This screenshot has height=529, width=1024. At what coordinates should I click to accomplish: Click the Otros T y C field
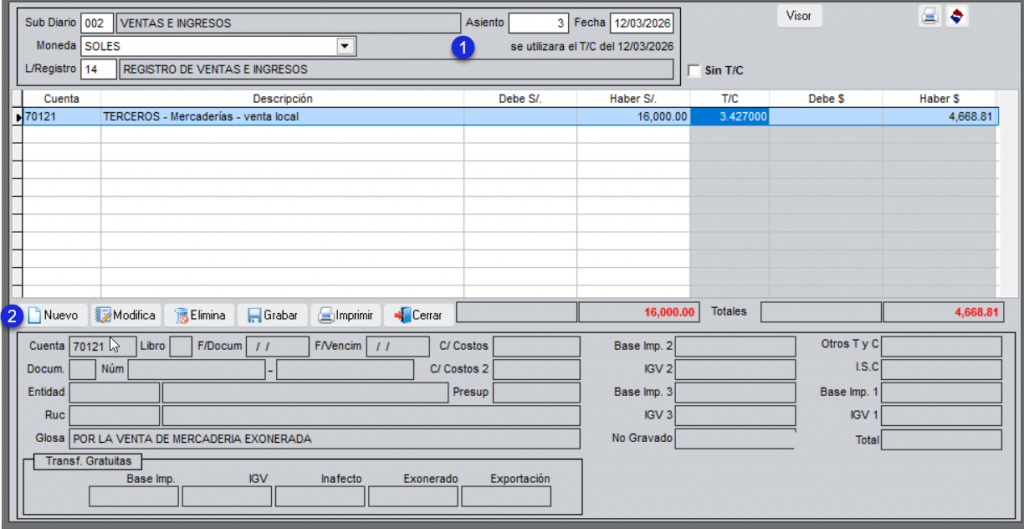tap(941, 346)
